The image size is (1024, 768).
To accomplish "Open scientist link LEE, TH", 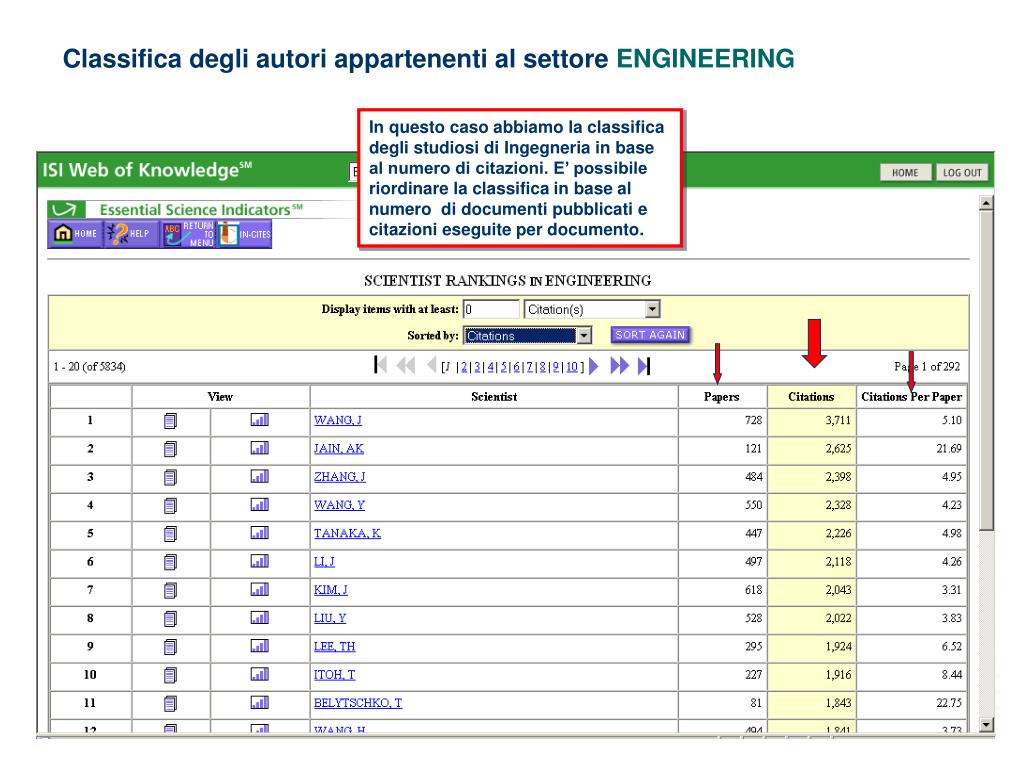I will click(334, 647).
